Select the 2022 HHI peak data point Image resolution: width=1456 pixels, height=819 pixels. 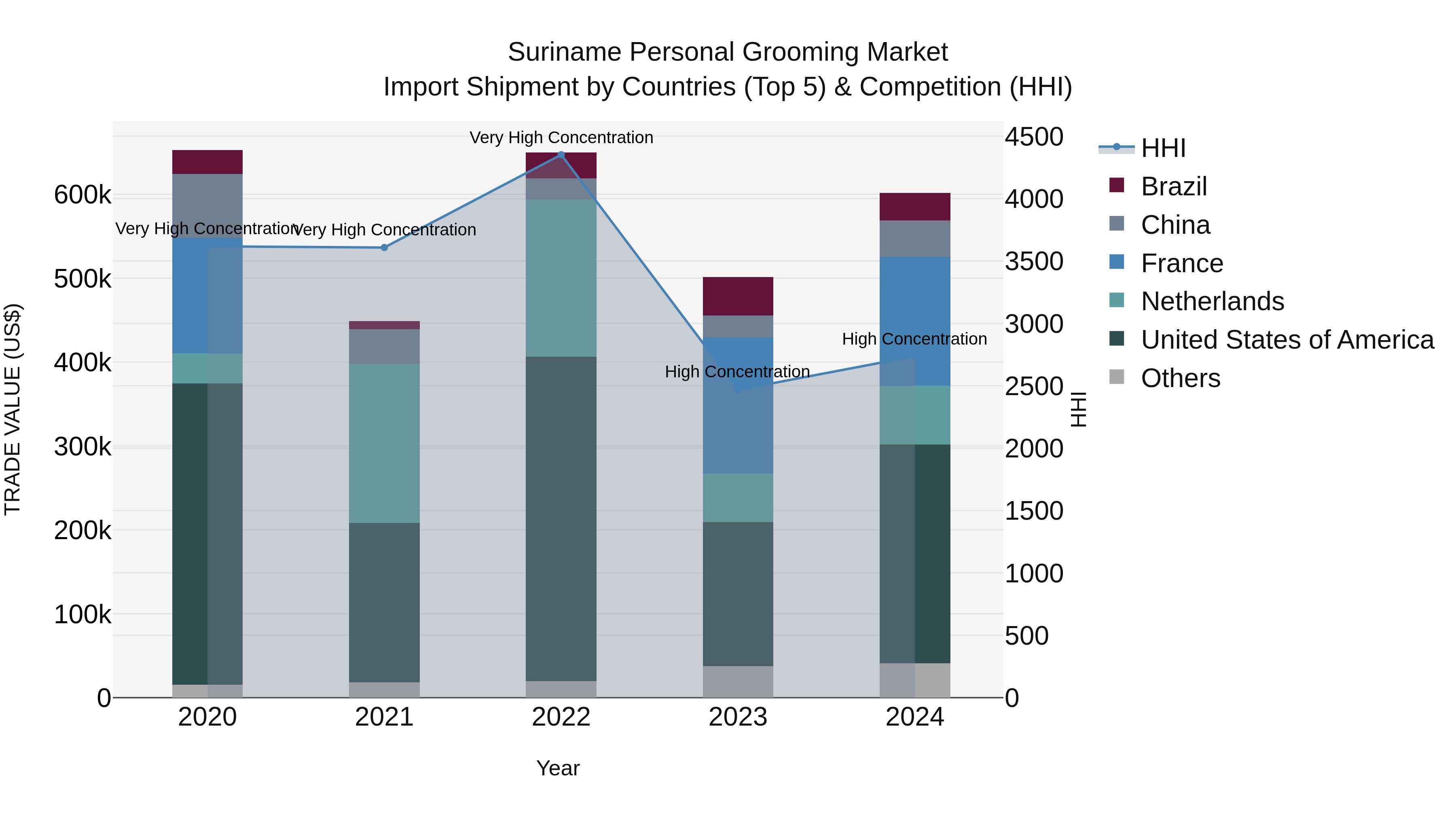(561, 154)
